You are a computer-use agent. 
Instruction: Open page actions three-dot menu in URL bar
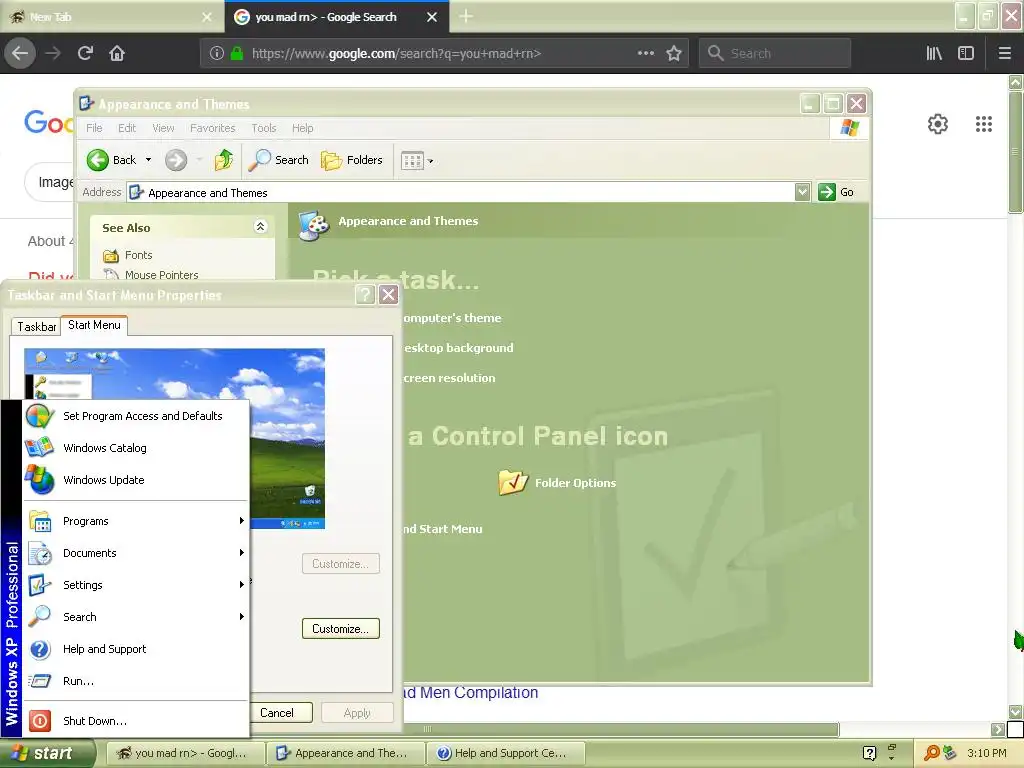645,53
